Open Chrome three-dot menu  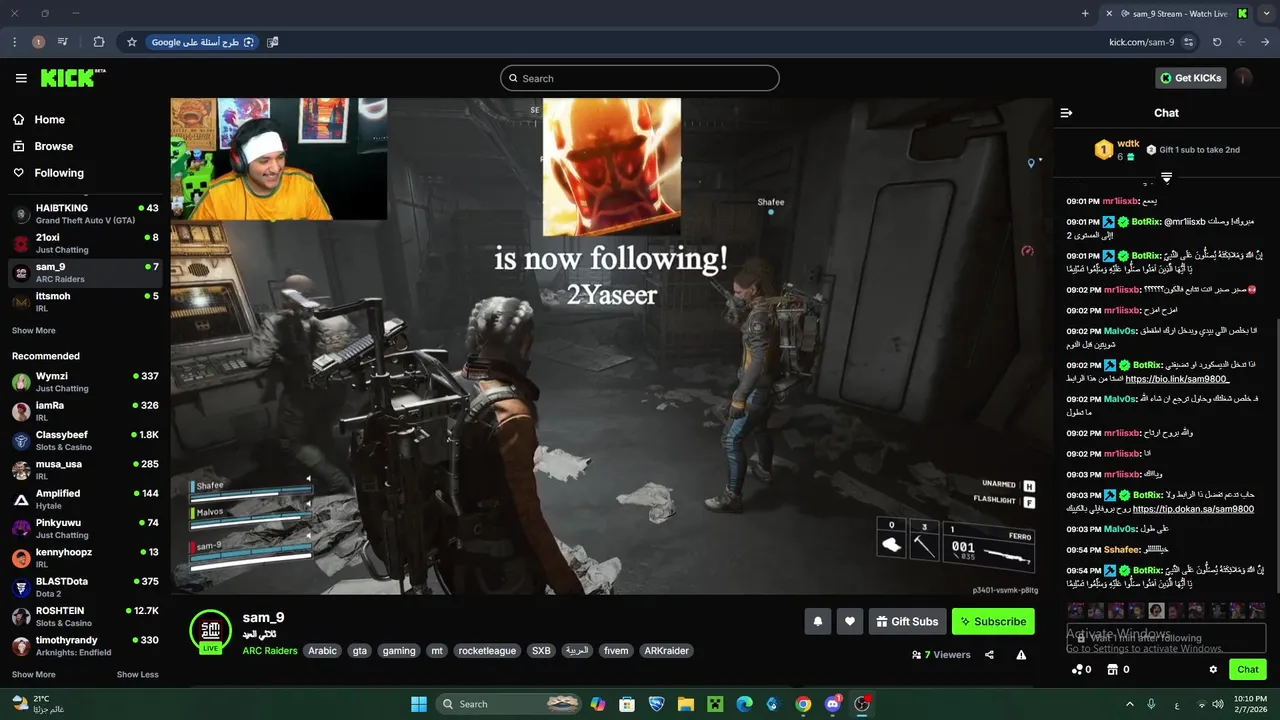14,42
